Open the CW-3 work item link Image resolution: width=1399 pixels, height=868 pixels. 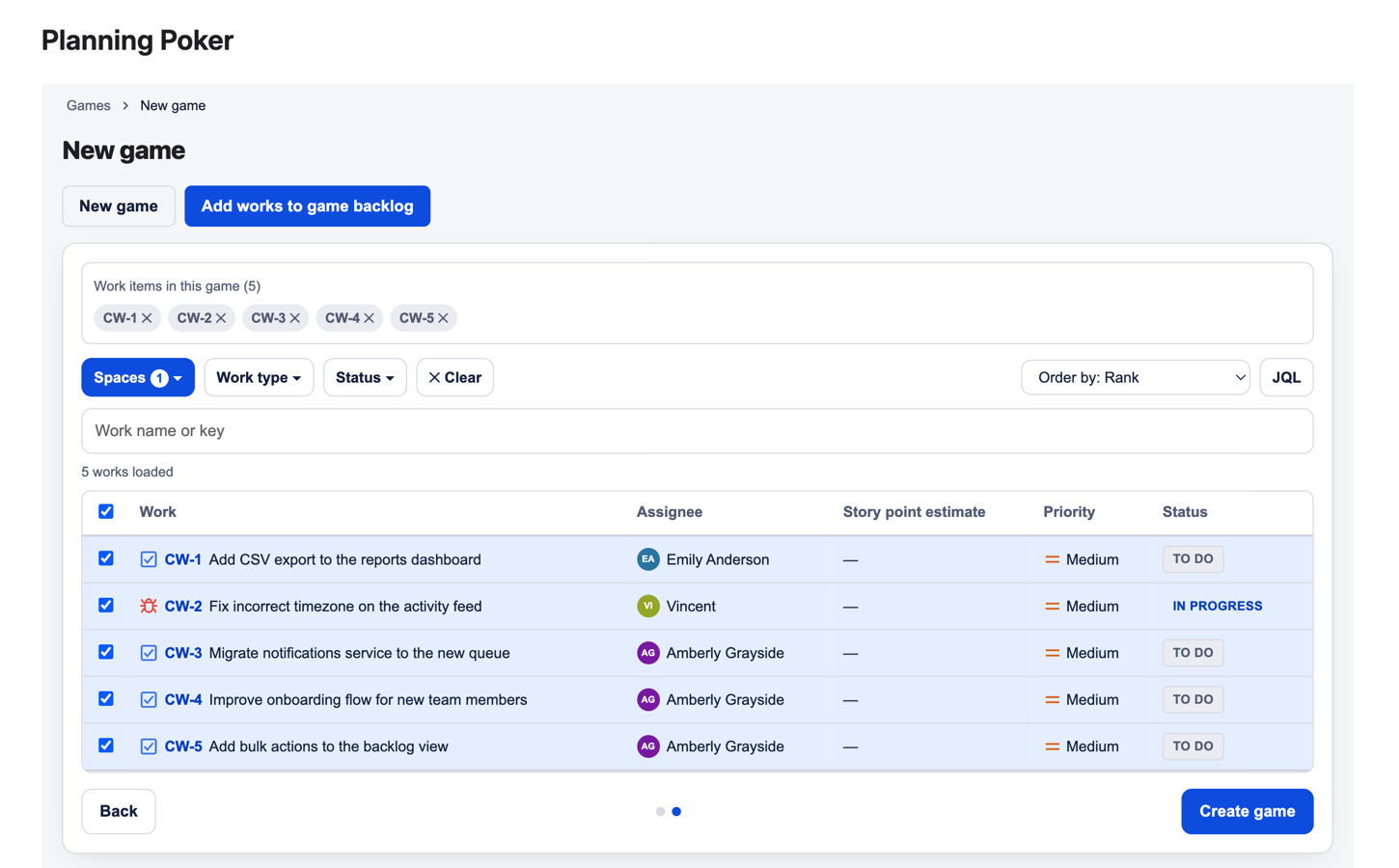pos(183,653)
